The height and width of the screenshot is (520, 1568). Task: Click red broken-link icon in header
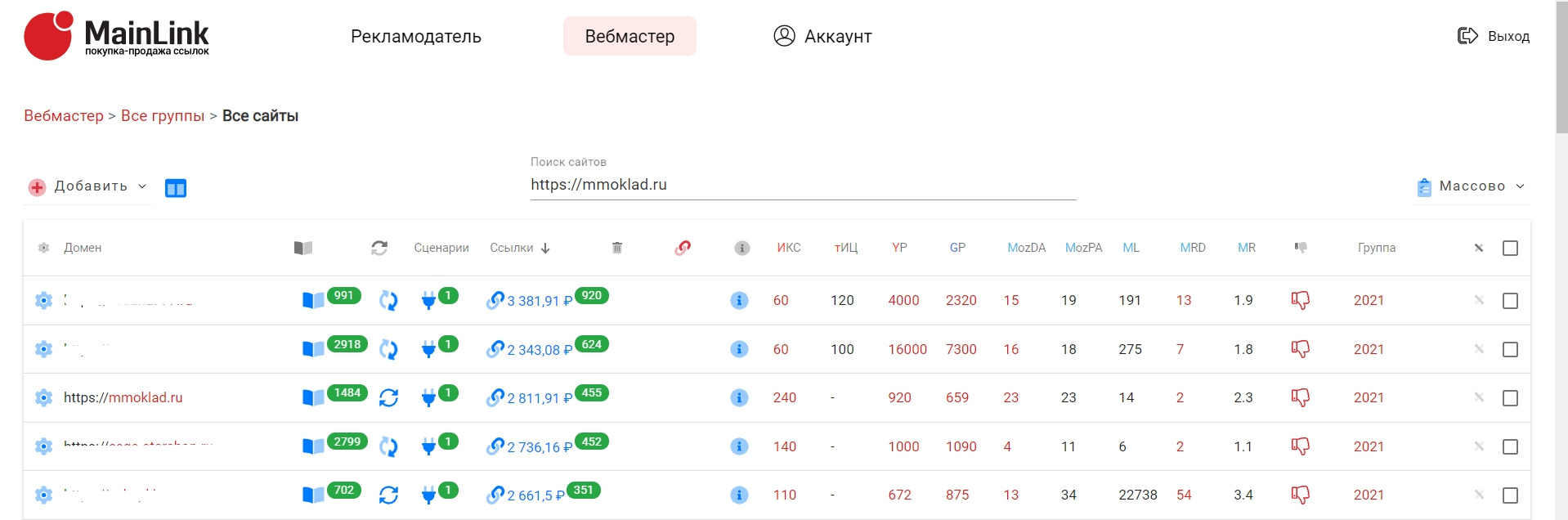click(683, 248)
